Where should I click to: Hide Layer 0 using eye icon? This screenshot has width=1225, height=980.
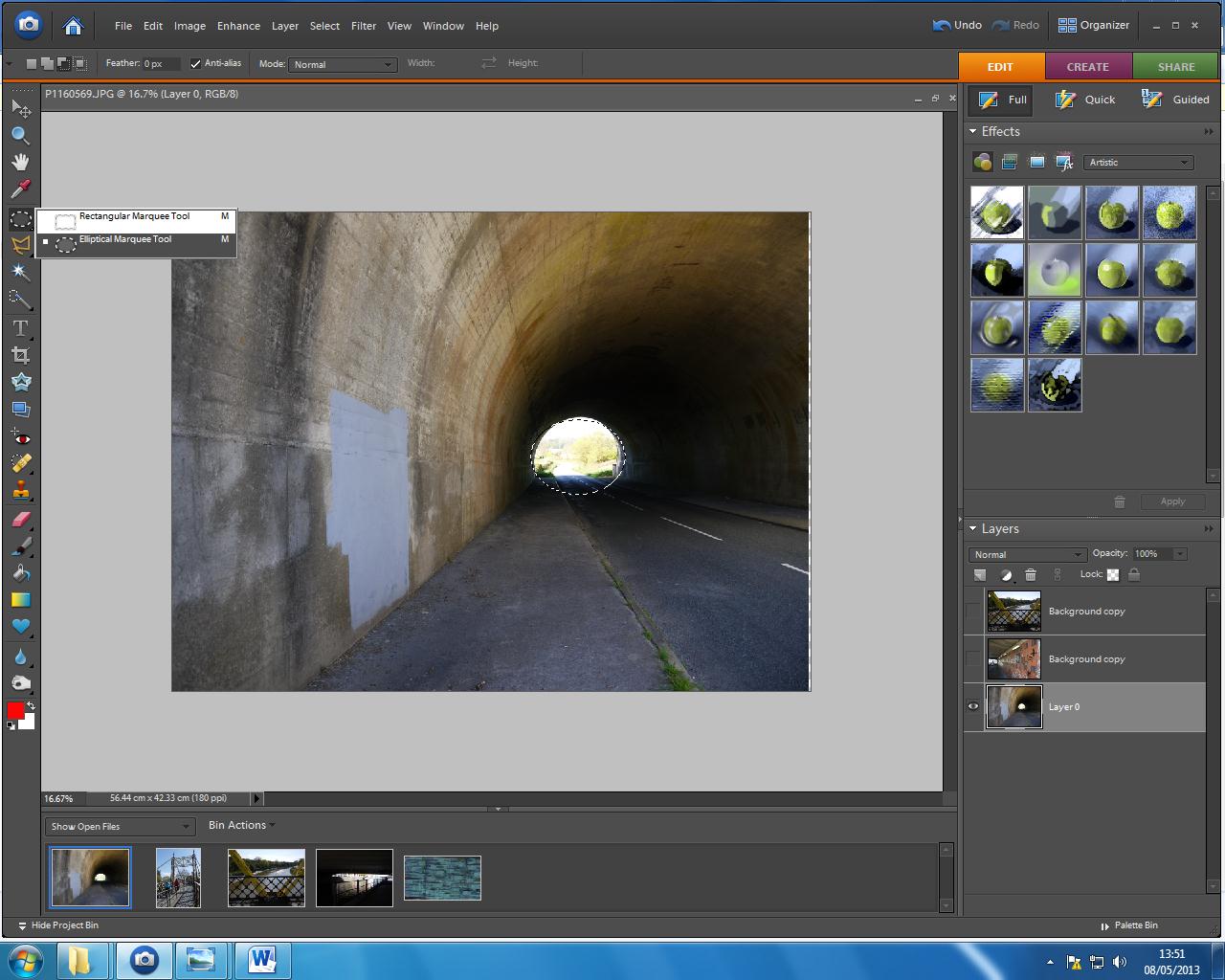coord(973,707)
